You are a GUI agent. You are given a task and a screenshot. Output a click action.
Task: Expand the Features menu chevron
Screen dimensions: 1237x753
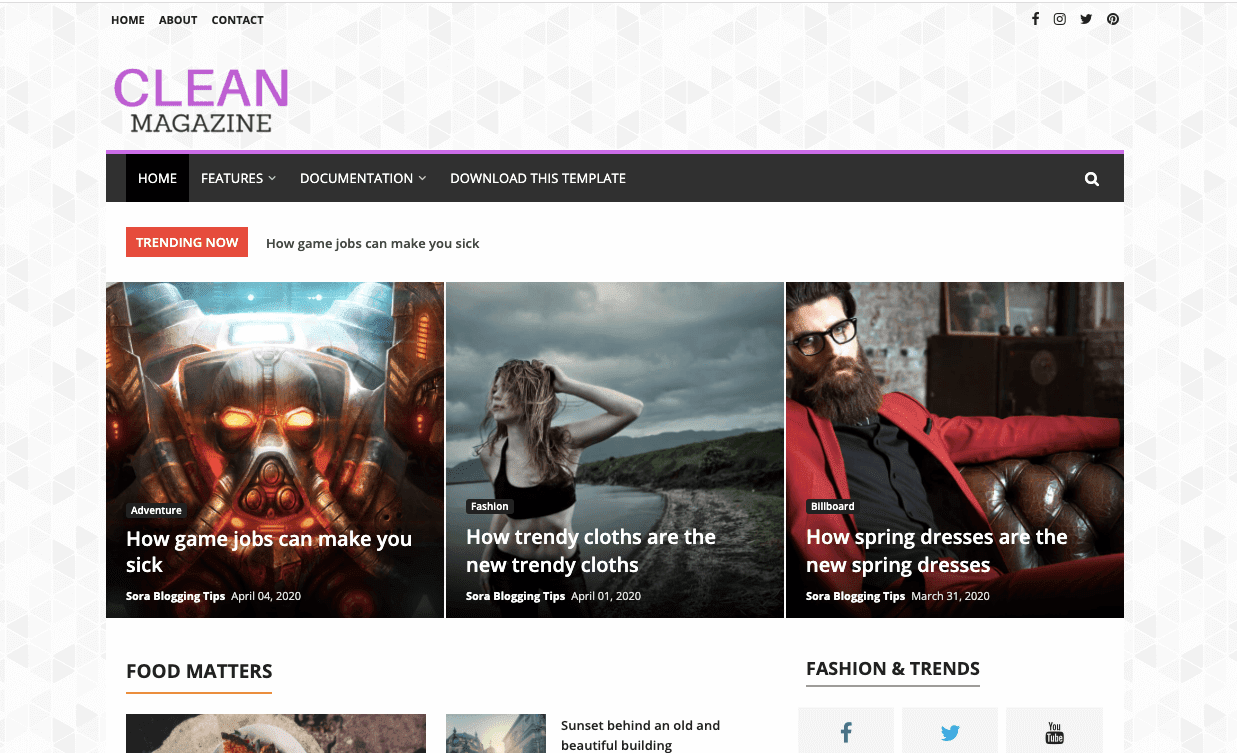tap(272, 178)
